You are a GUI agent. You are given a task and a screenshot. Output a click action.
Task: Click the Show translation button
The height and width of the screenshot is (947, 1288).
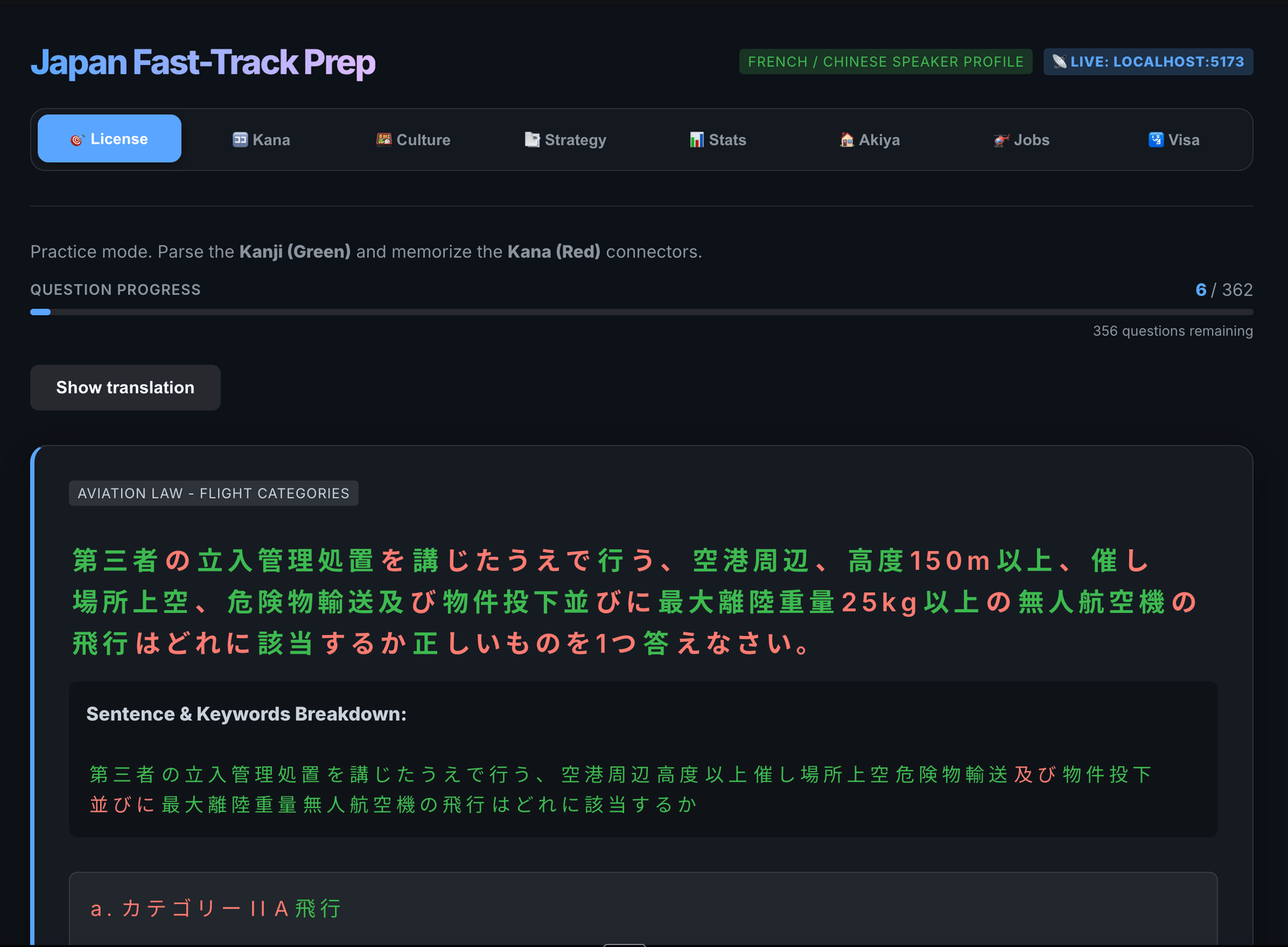click(x=125, y=388)
